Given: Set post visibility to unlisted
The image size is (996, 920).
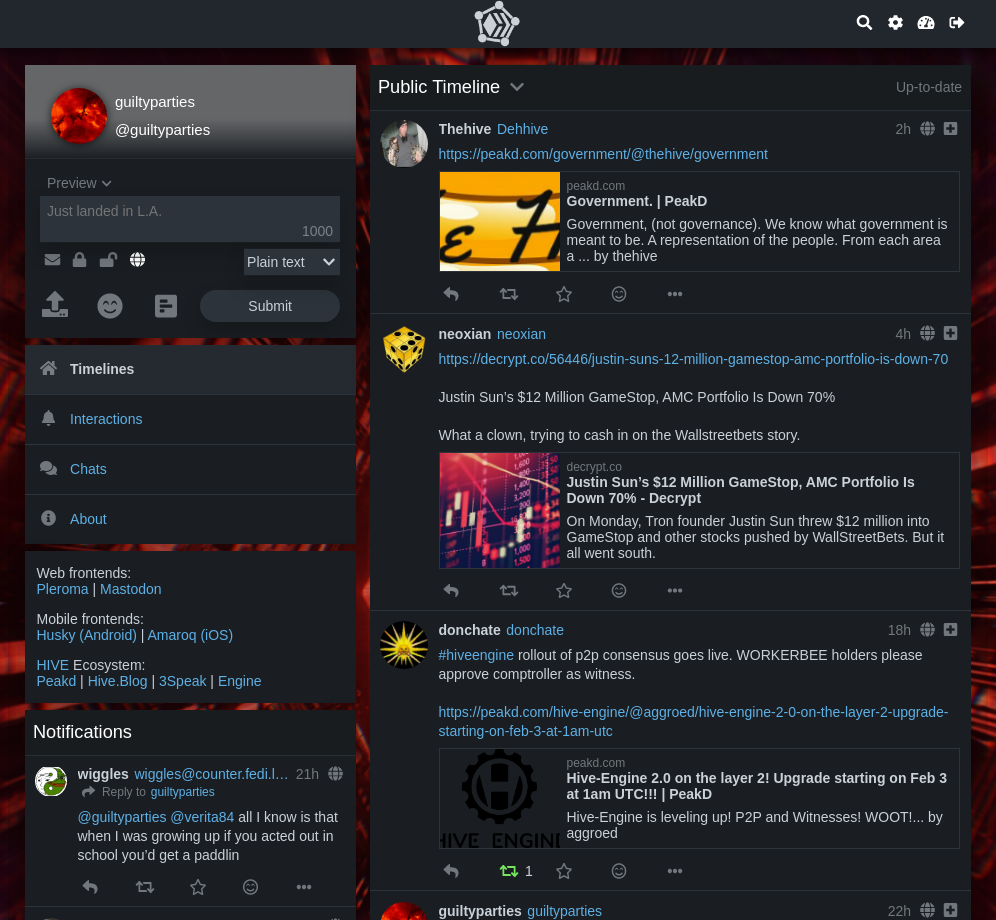Looking at the screenshot, I should coord(108,260).
